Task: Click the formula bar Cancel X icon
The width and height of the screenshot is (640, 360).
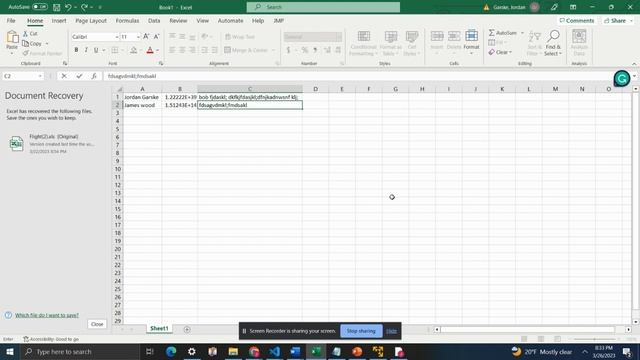Action: 64,76
